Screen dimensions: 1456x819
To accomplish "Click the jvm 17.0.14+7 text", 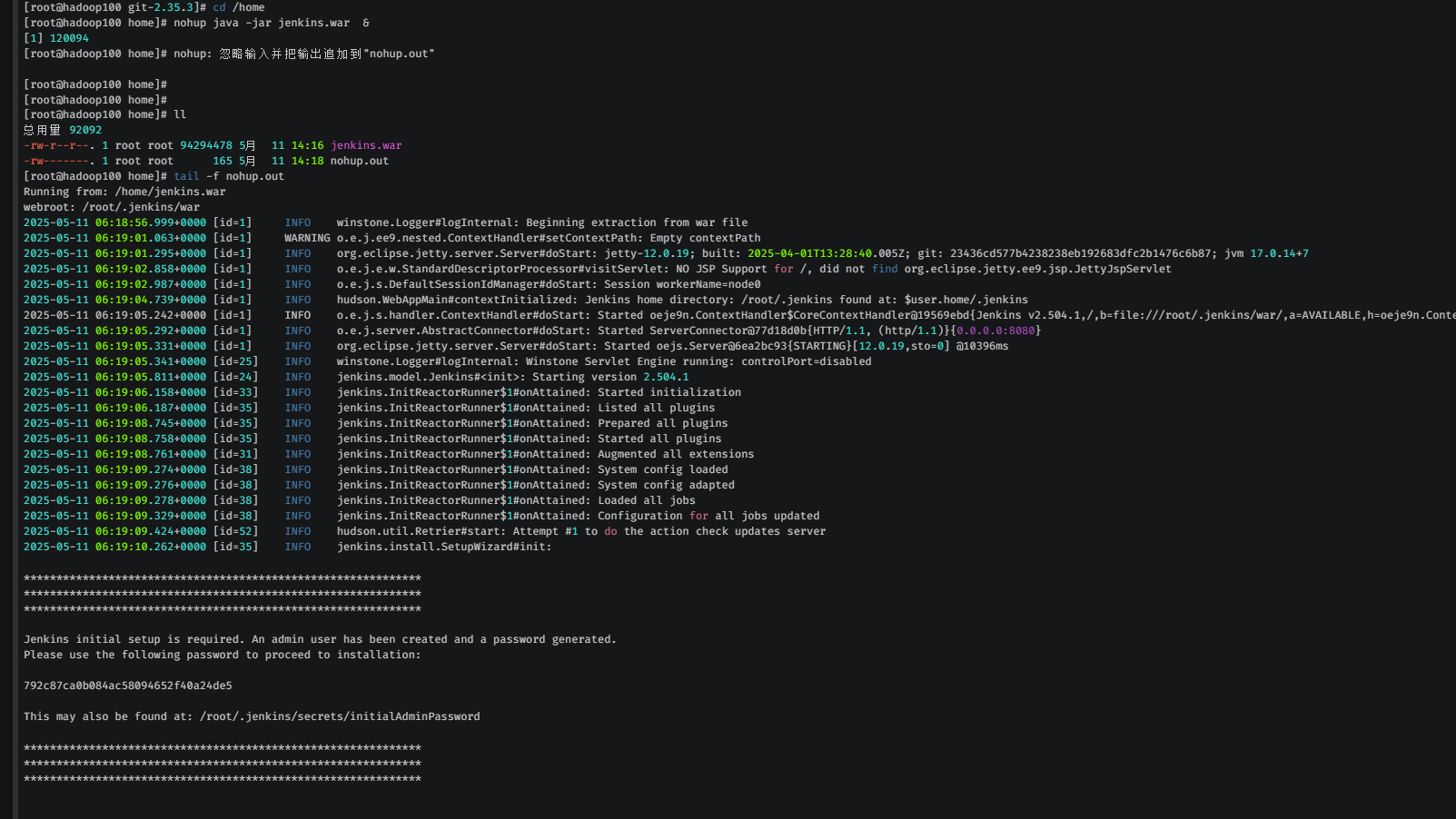I will pos(1266,253).
